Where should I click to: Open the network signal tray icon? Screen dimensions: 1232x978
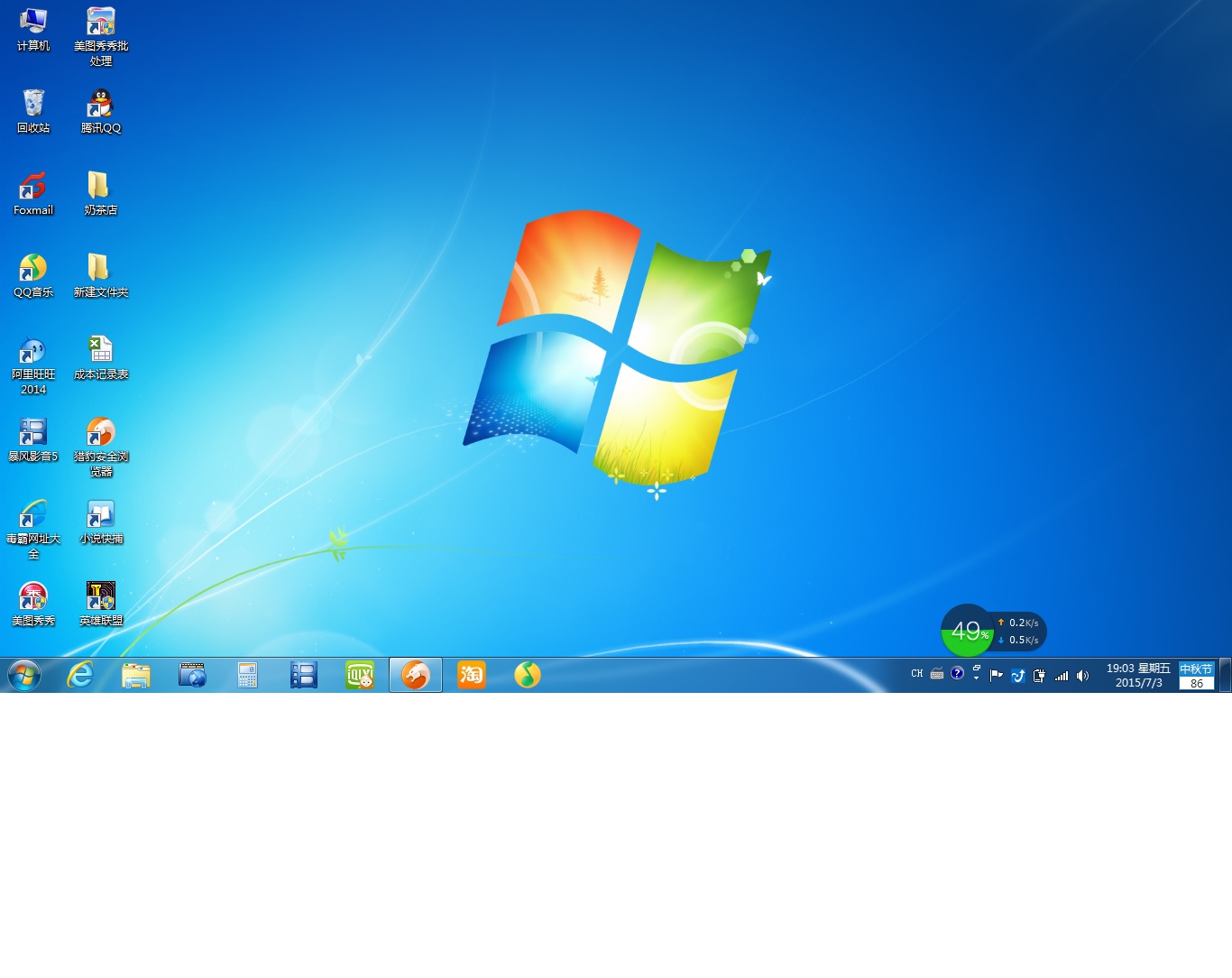click(x=1062, y=675)
